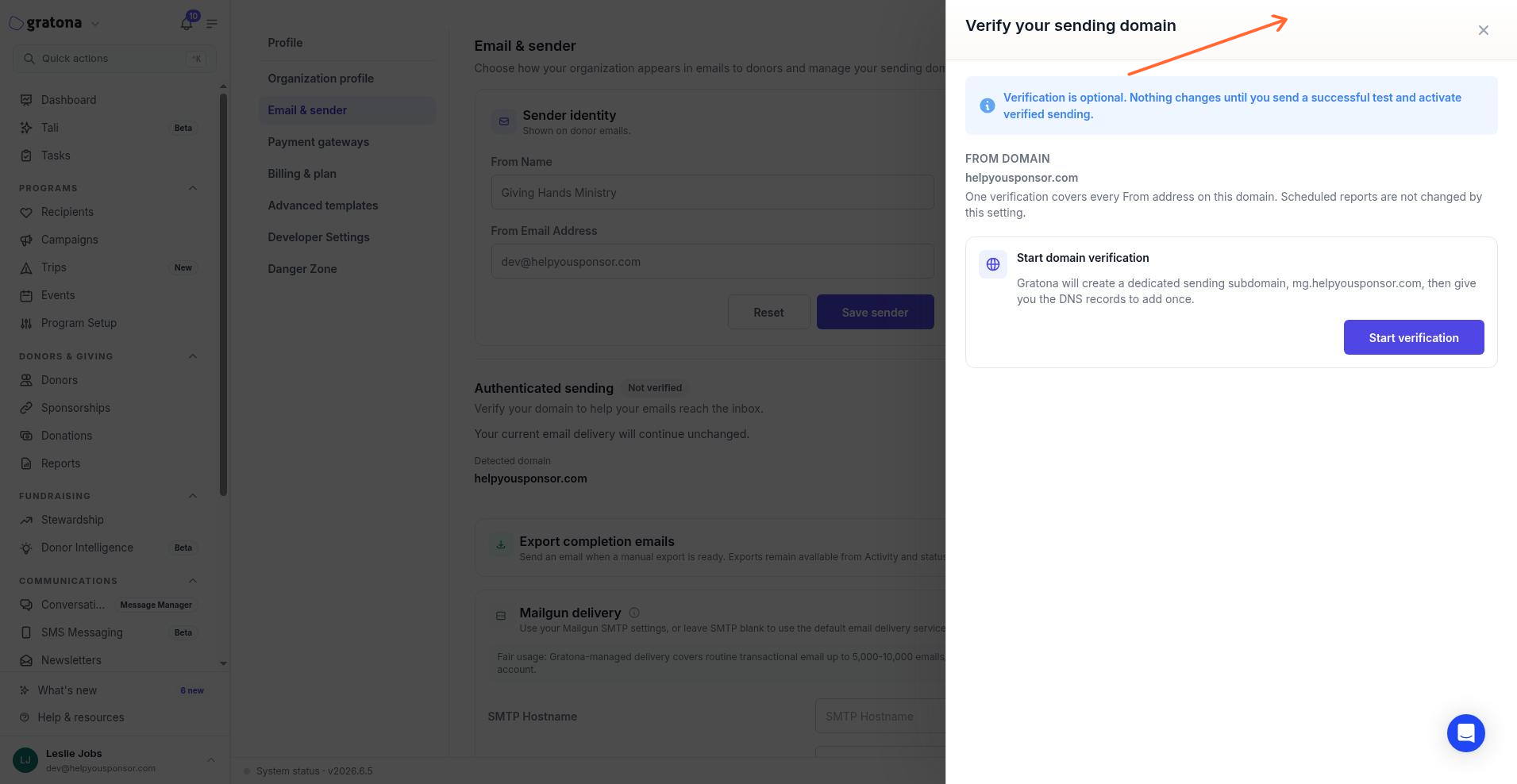Click the Reset button
This screenshot has height=784, width=1517.
tap(768, 312)
